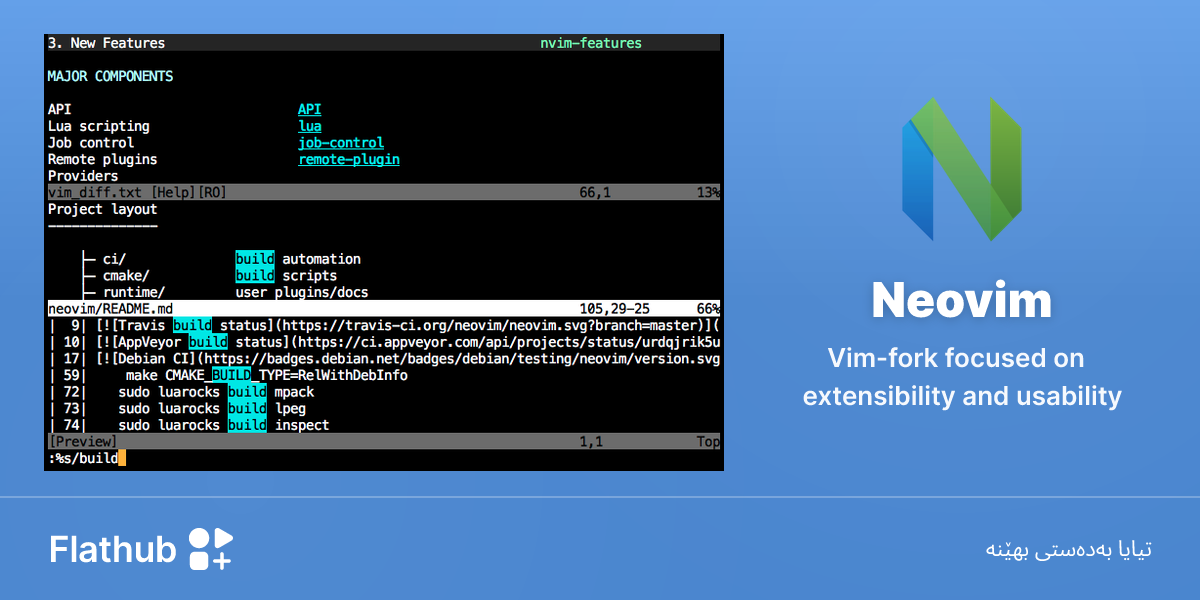Click the 'Job control' text
Viewport: 1200px width, 600px height.
[x=90, y=143]
